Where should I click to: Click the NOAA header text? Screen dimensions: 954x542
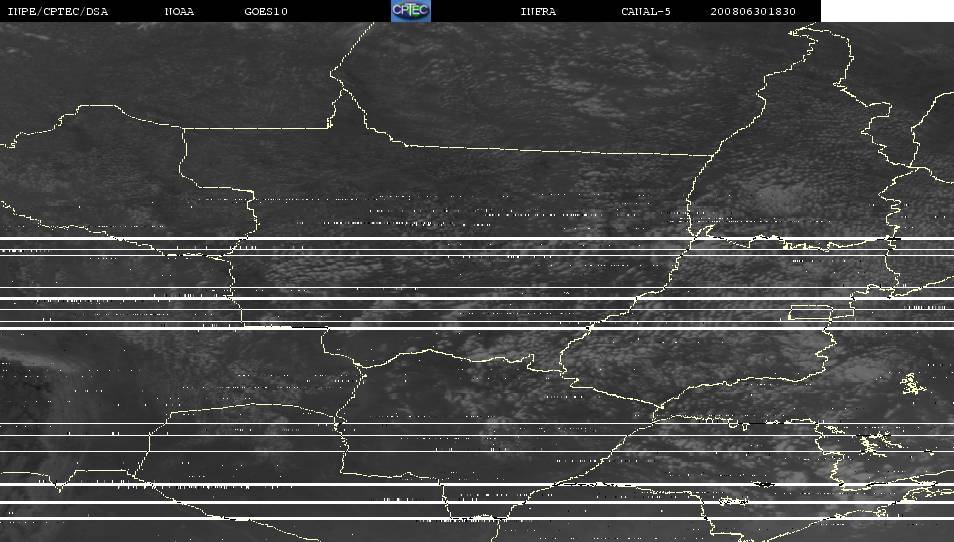(x=179, y=12)
